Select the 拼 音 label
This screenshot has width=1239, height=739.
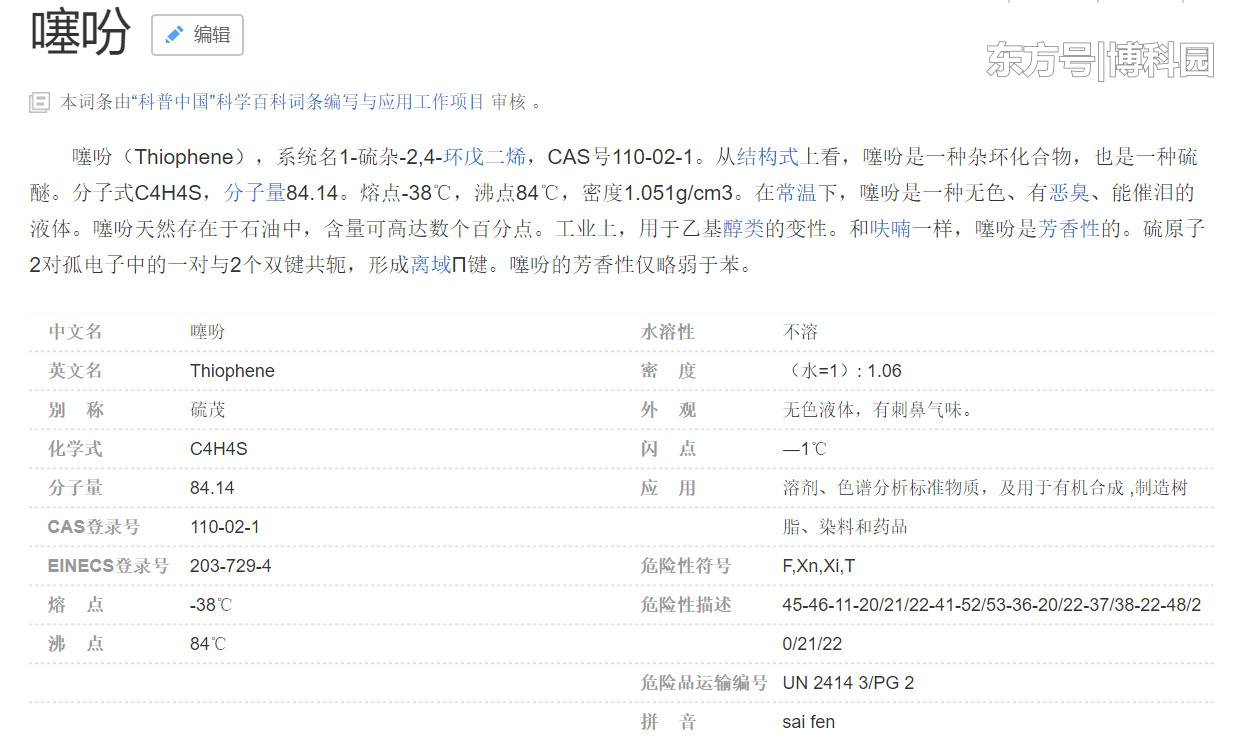click(668, 722)
